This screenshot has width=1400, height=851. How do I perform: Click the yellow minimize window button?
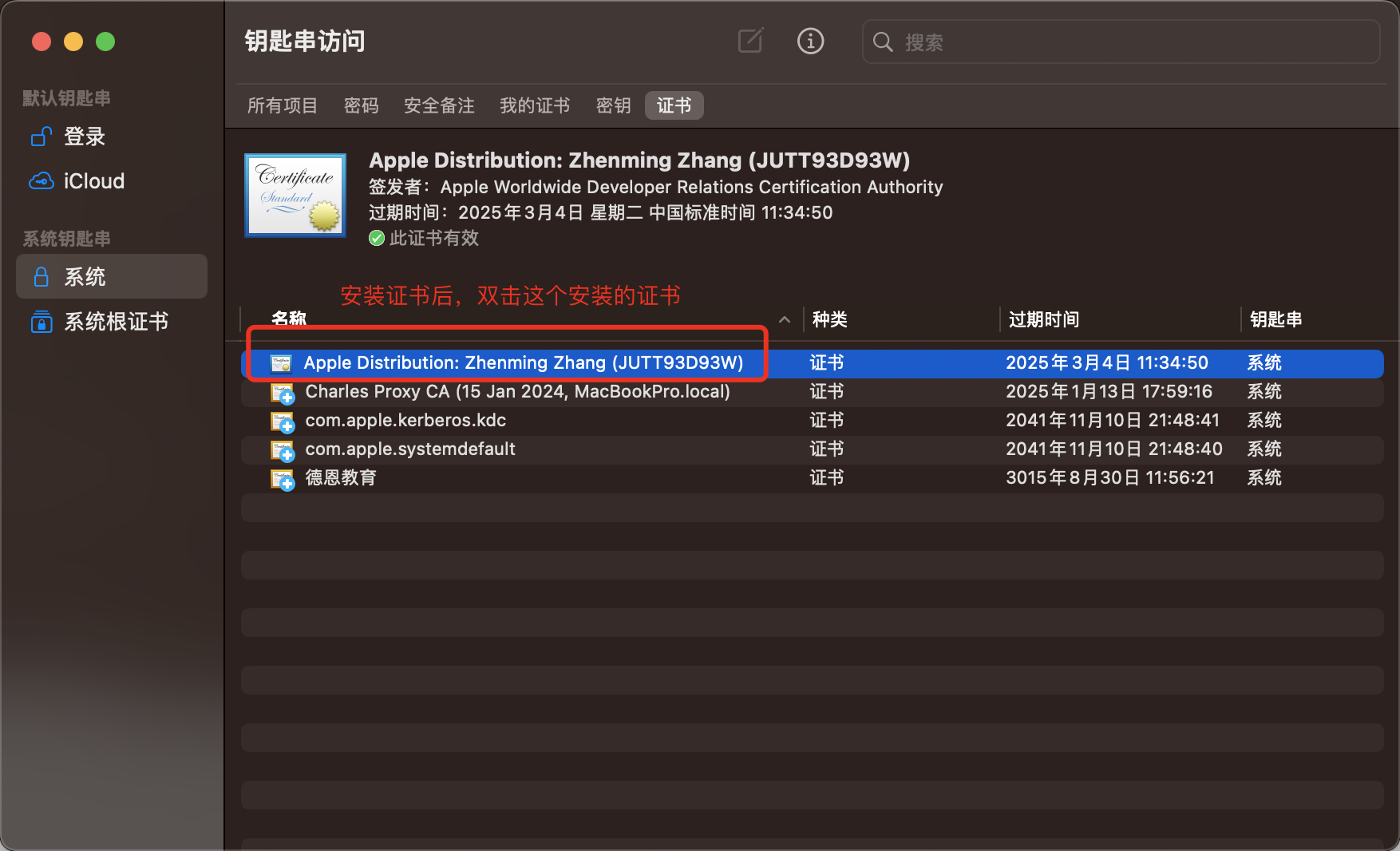(x=73, y=42)
